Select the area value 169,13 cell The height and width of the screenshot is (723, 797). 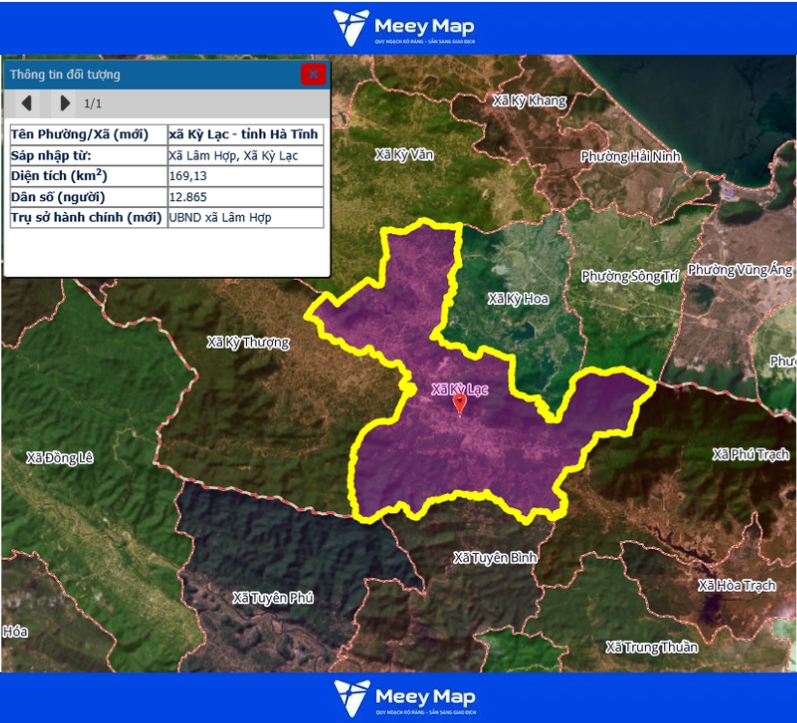tap(244, 175)
